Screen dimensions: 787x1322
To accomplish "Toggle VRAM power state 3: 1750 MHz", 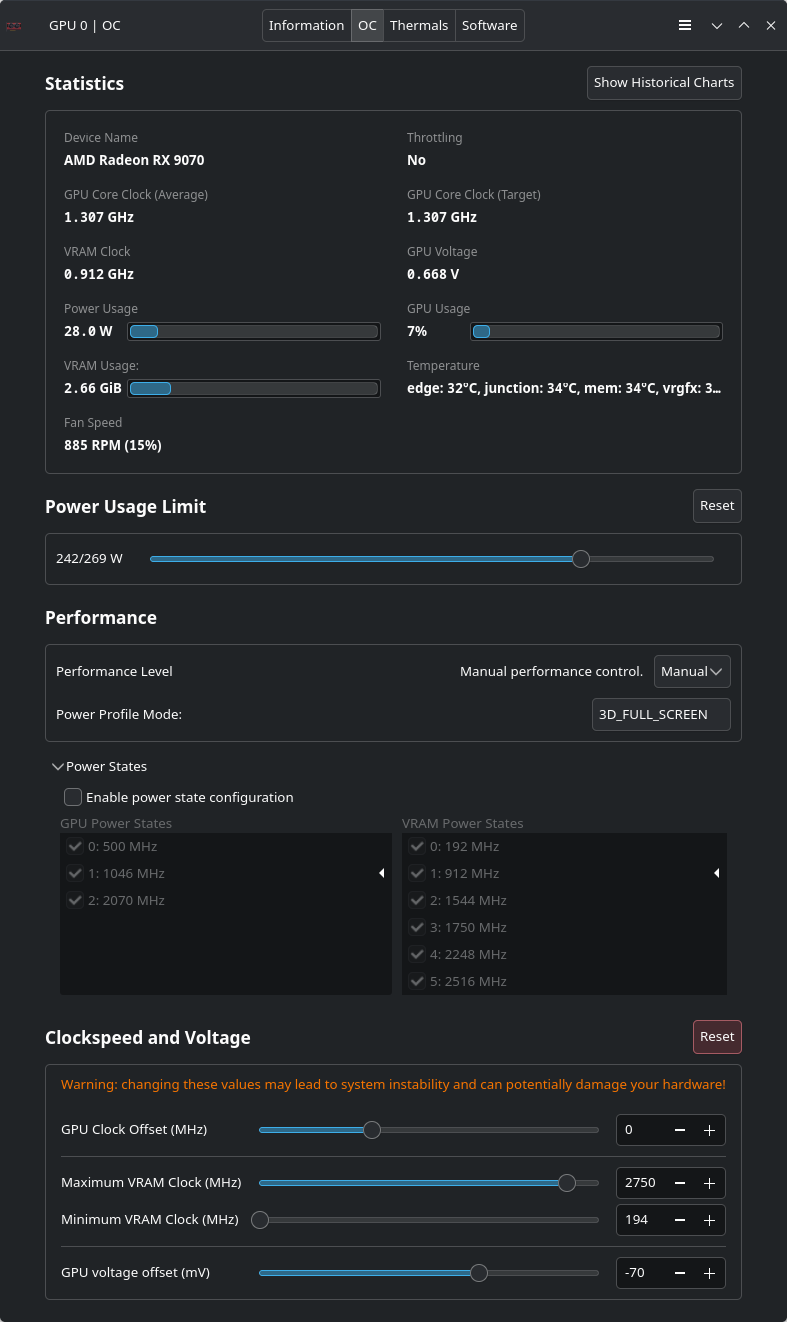I will (x=417, y=927).
